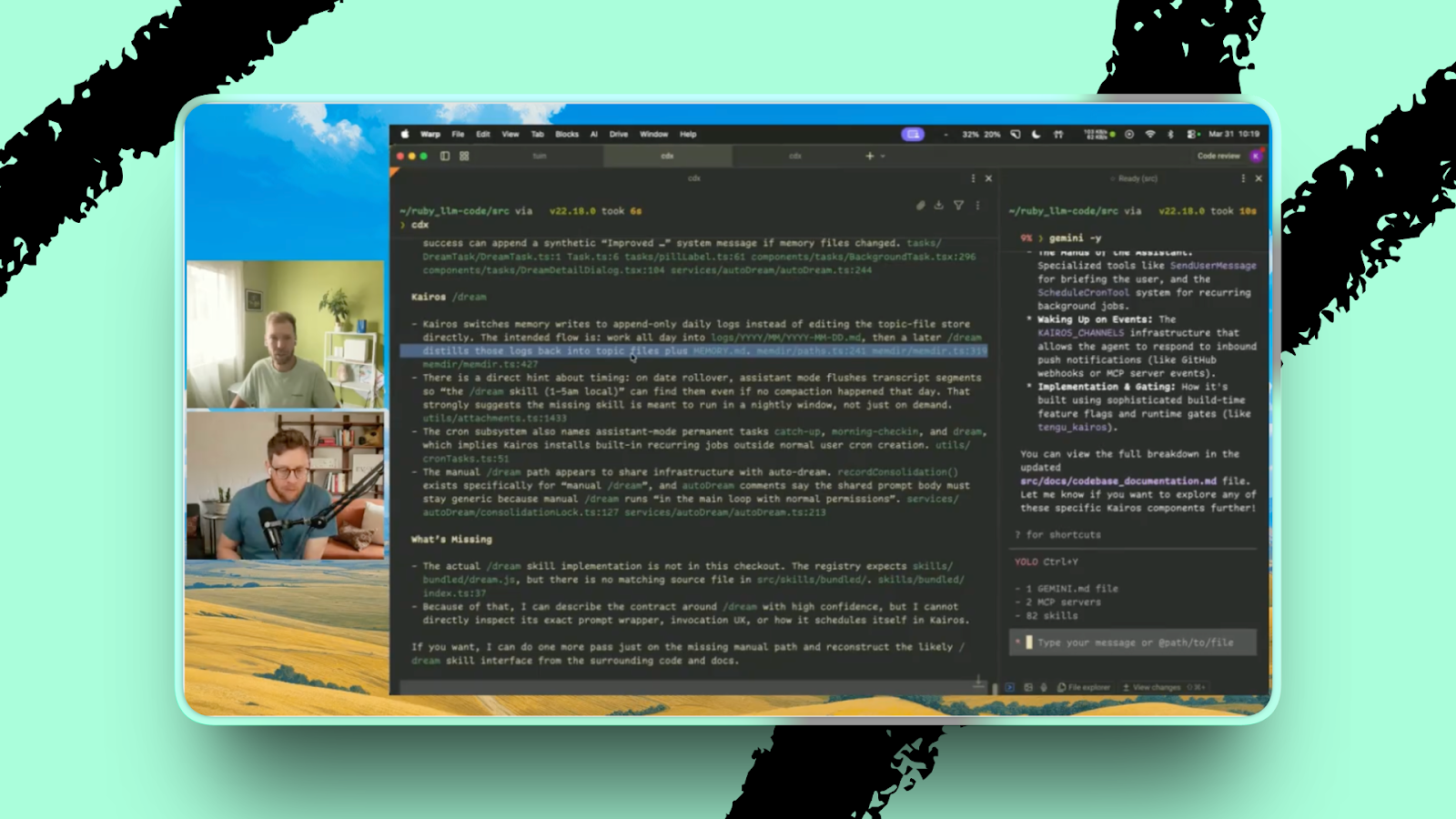Click the plus icon to add new tab
This screenshot has height=819, width=1456.
point(869,157)
